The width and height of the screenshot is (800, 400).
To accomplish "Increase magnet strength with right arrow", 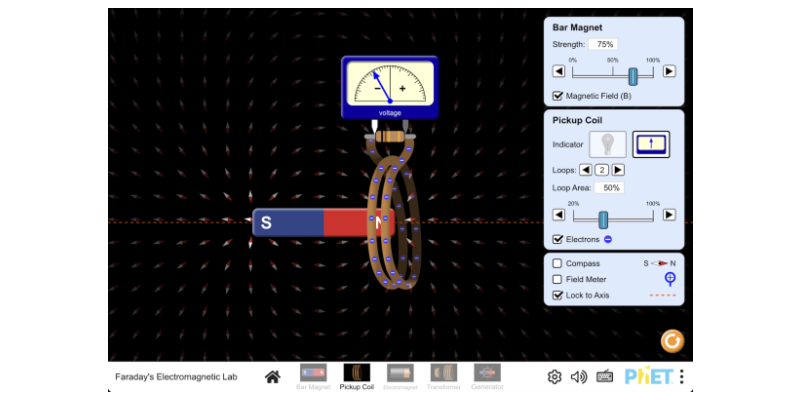I will pyautogui.click(x=669, y=71).
